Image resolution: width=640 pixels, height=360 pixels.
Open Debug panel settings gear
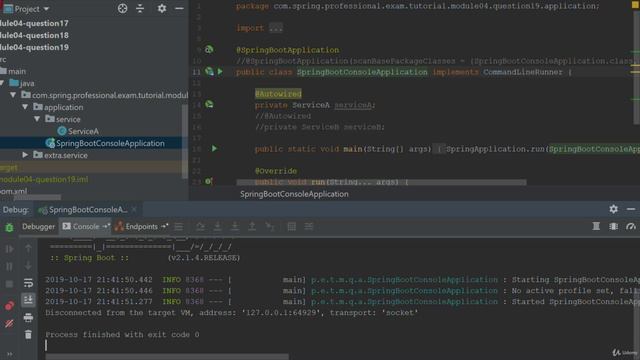click(613, 209)
